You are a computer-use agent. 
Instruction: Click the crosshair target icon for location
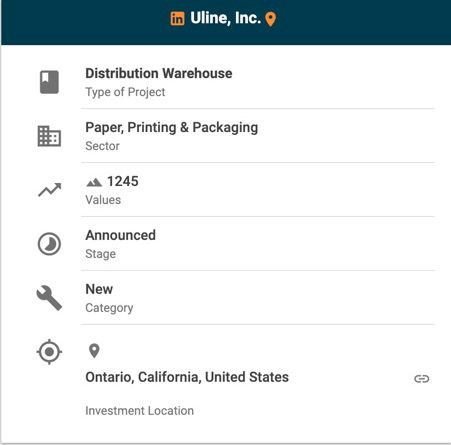(x=49, y=352)
